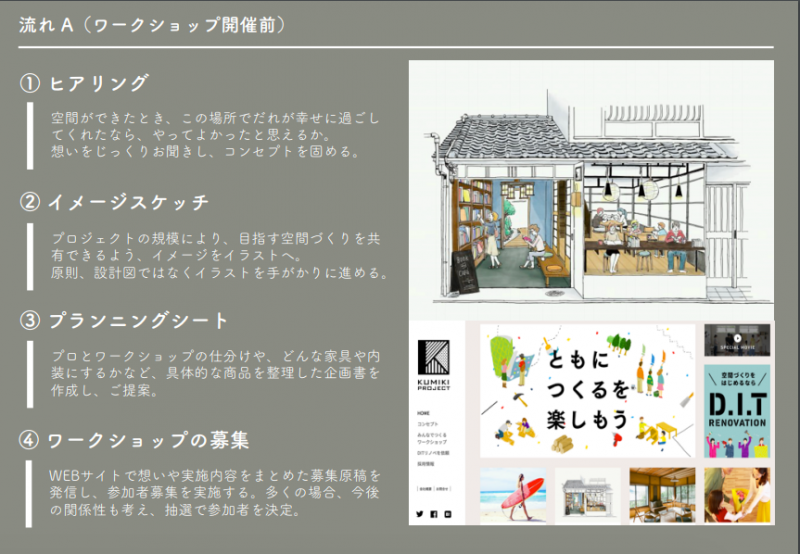Open the fourth sidebar menu item starting with DIT

tap(432, 454)
